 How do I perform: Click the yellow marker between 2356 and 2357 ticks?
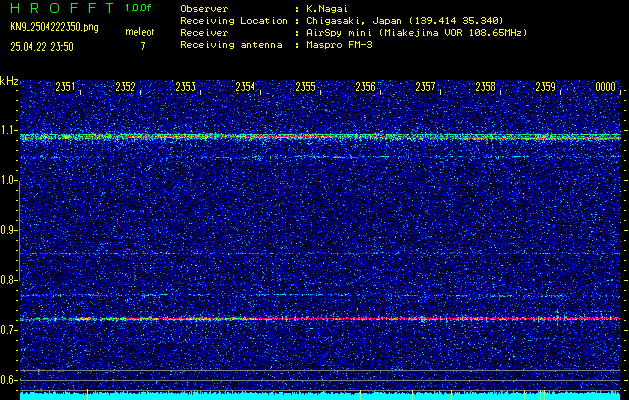[412, 394]
